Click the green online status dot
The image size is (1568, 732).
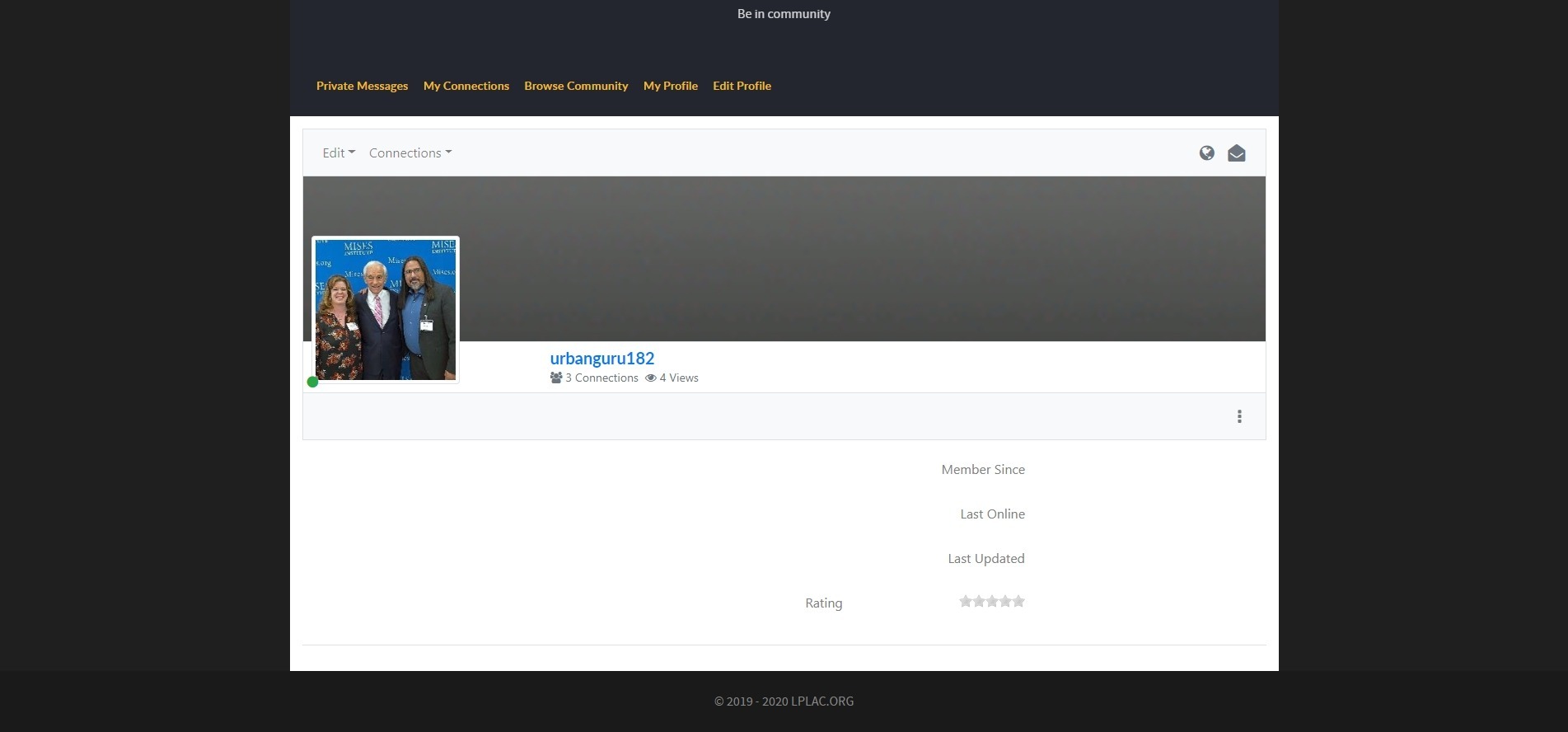[x=312, y=382]
